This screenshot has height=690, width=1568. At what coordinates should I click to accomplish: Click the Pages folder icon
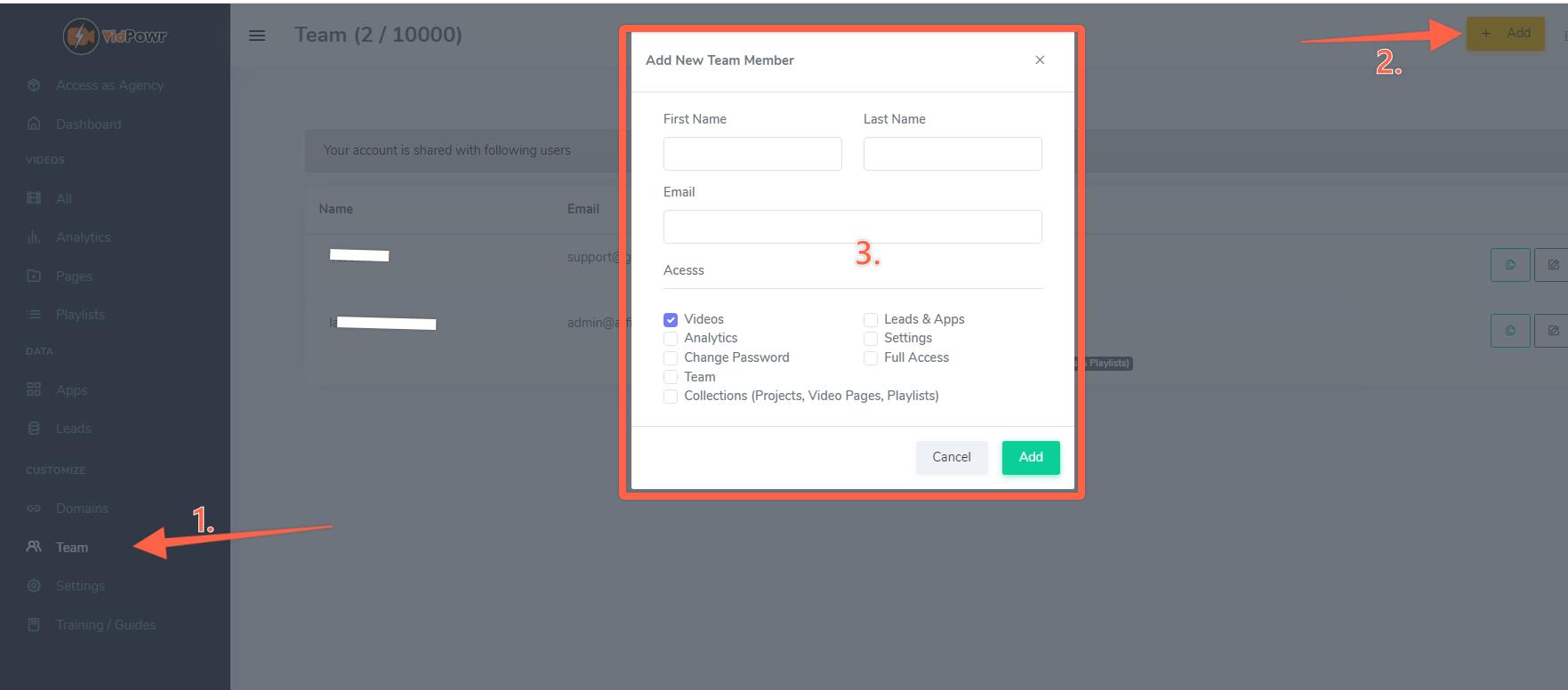coord(34,276)
